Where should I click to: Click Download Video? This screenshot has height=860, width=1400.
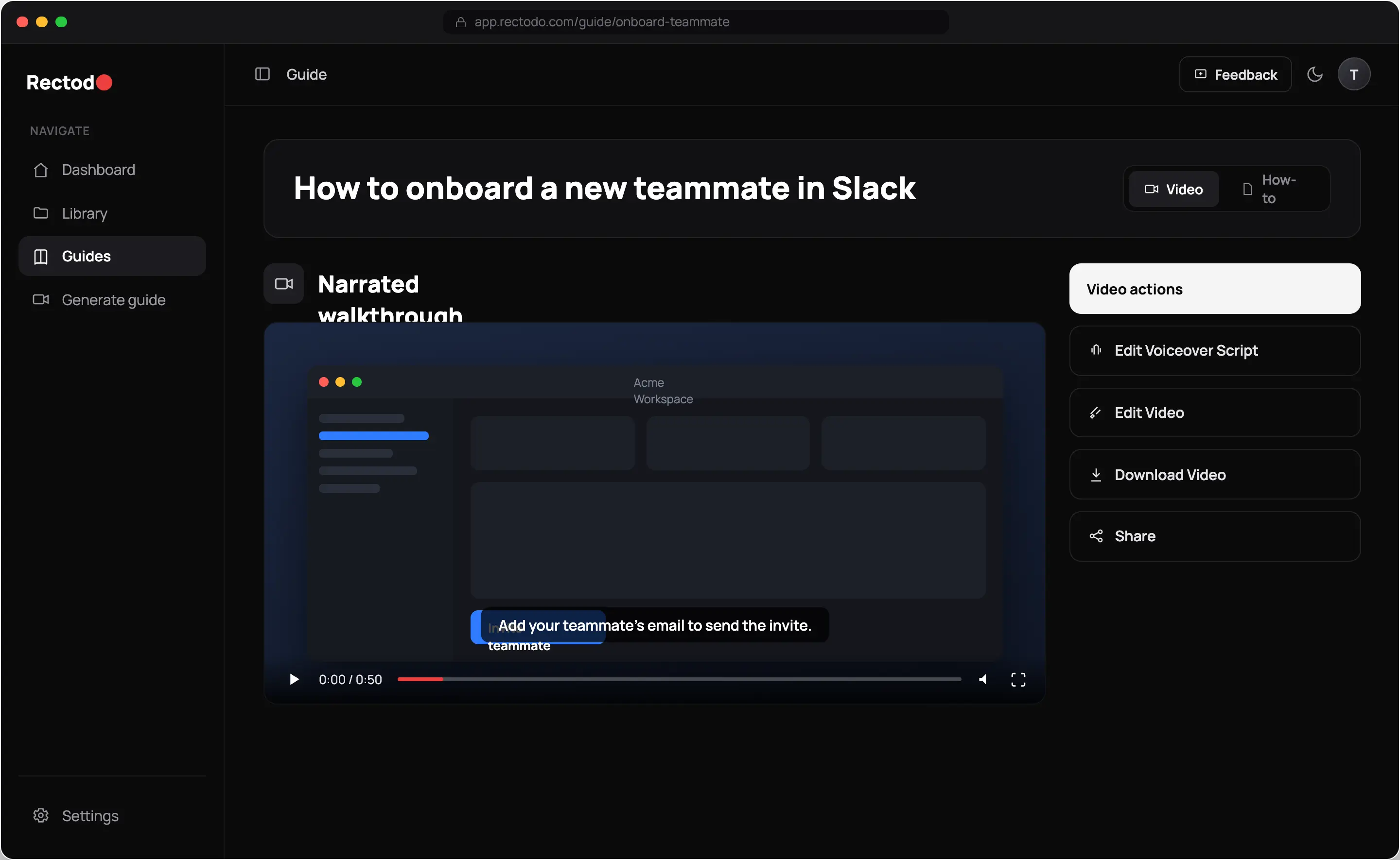coord(1214,474)
